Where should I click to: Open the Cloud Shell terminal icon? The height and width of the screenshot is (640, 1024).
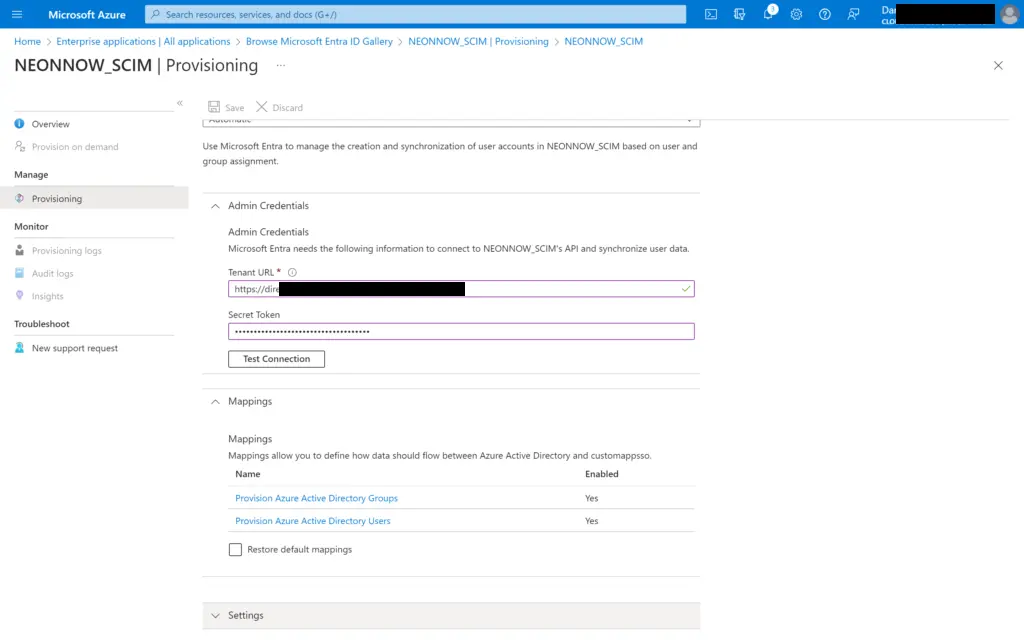click(x=710, y=14)
